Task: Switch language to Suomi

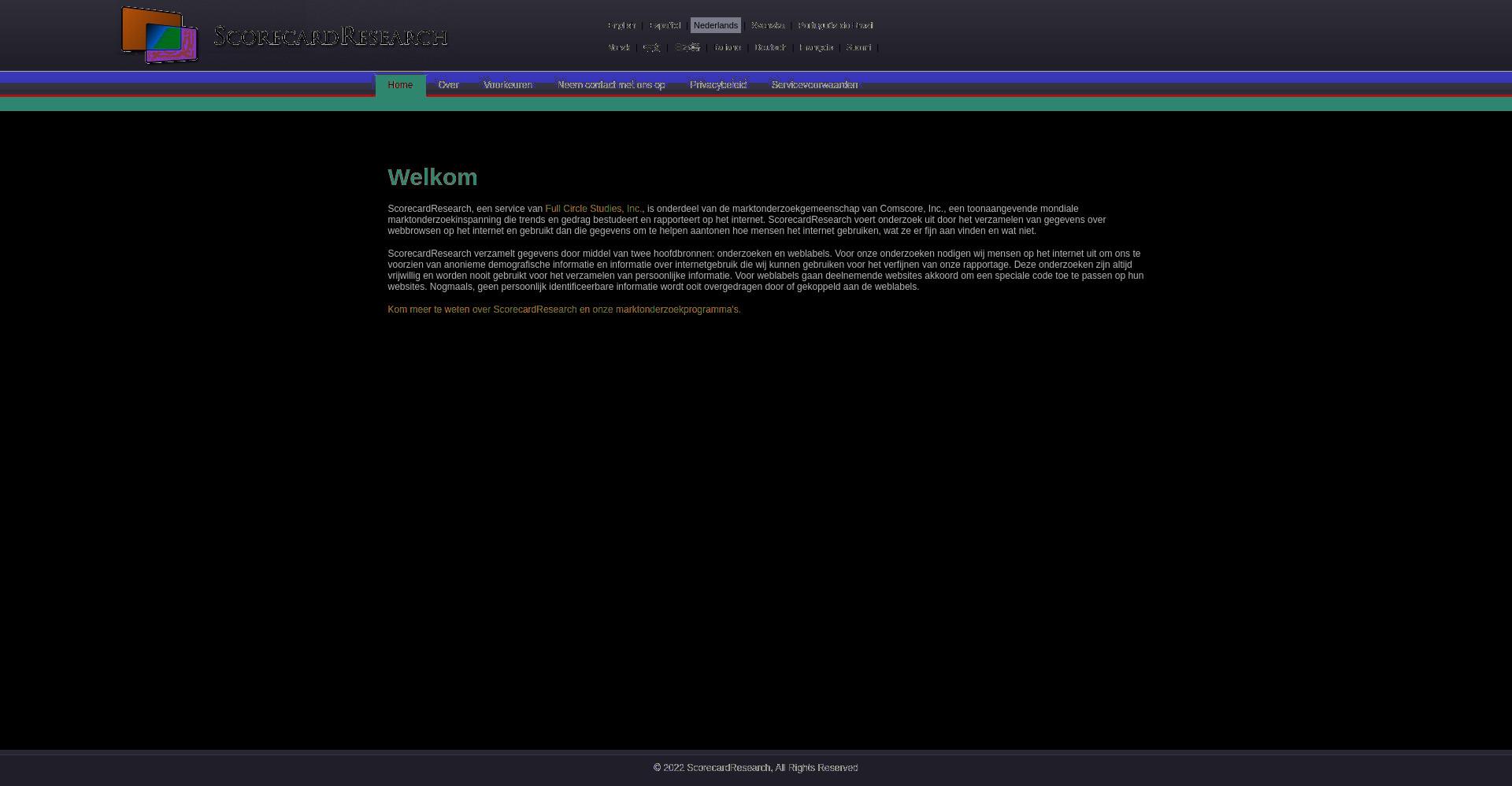Action: [858, 47]
